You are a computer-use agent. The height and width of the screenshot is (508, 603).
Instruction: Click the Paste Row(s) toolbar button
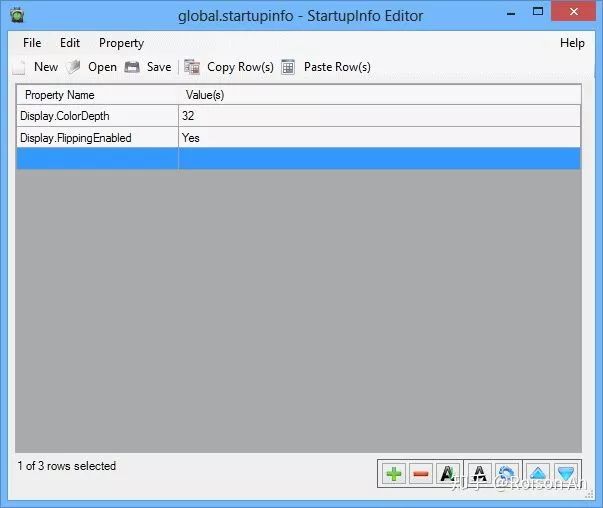[326, 67]
